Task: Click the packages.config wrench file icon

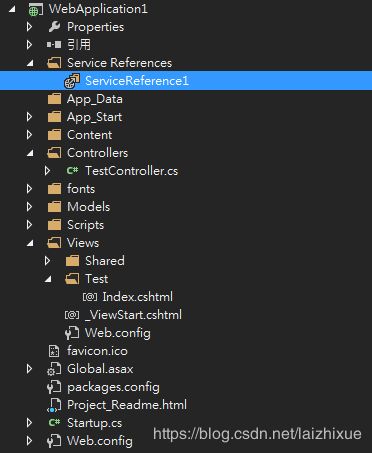Action: click(x=54, y=387)
